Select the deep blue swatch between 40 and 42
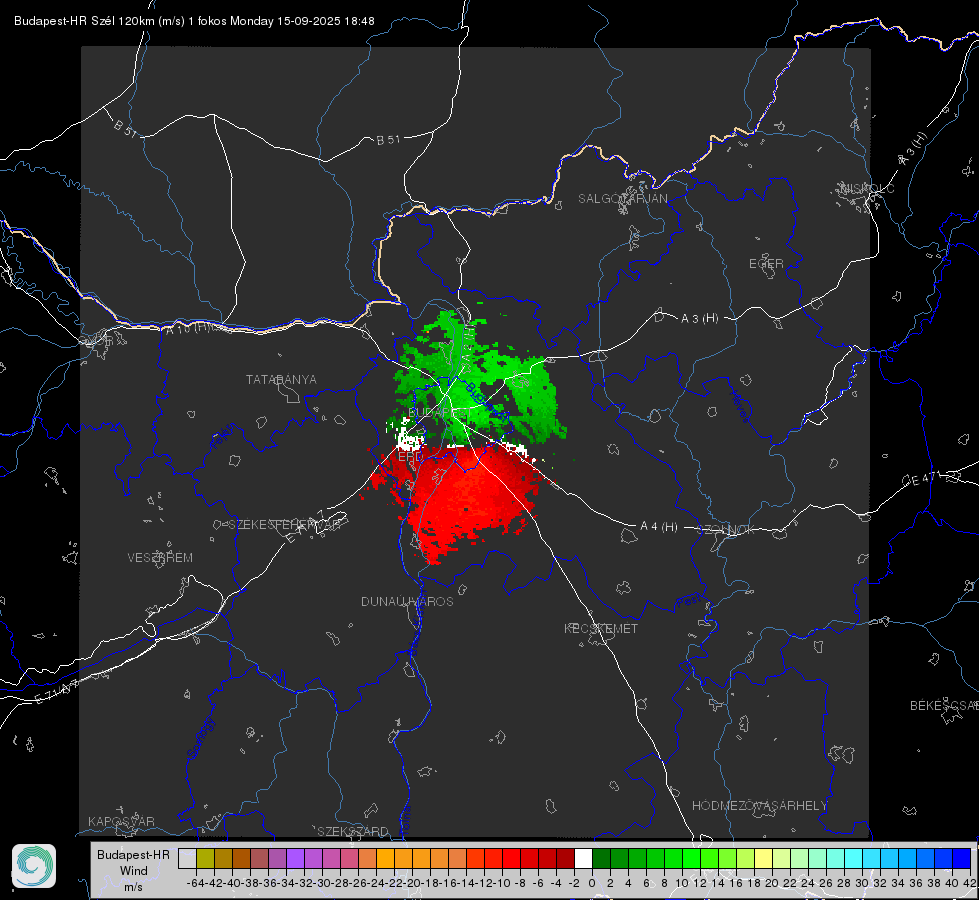Screen dimensions: 979x900 (961, 858)
